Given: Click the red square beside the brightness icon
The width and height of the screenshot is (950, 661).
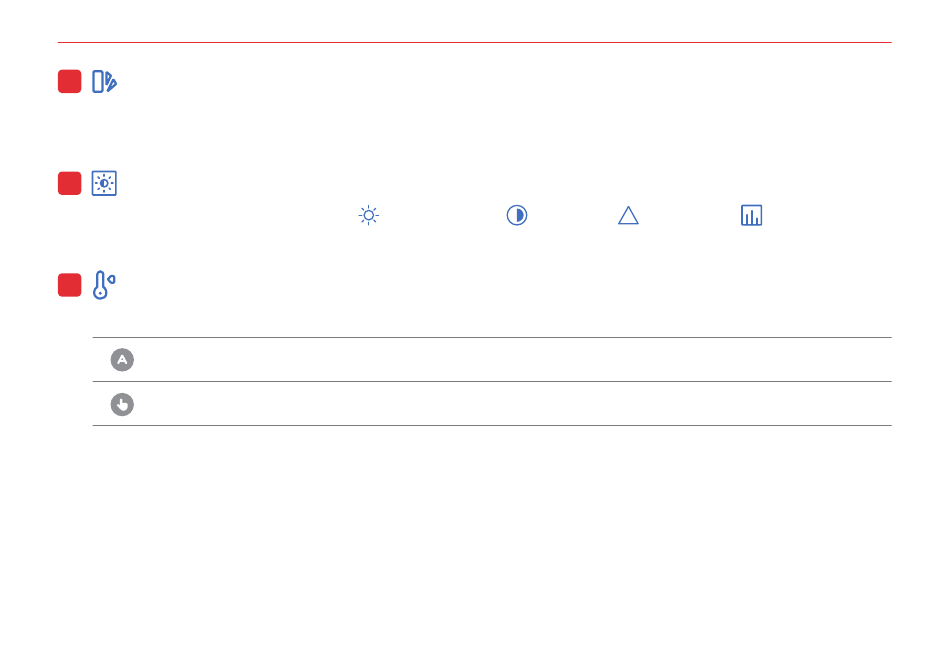Looking at the screenshot, I should click(70, 183).
